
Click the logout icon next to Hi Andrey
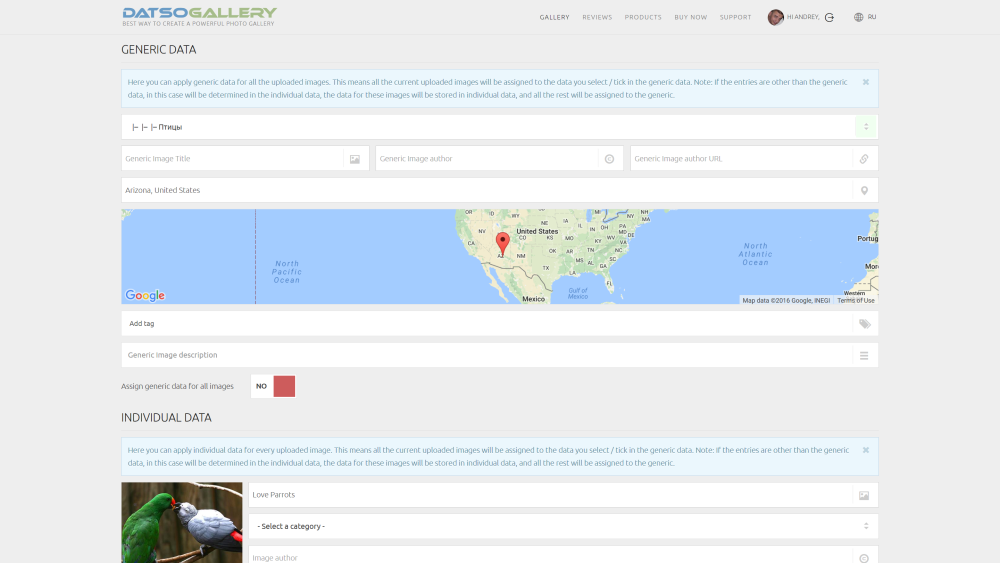pyautogui.click(x=829, y=17)
